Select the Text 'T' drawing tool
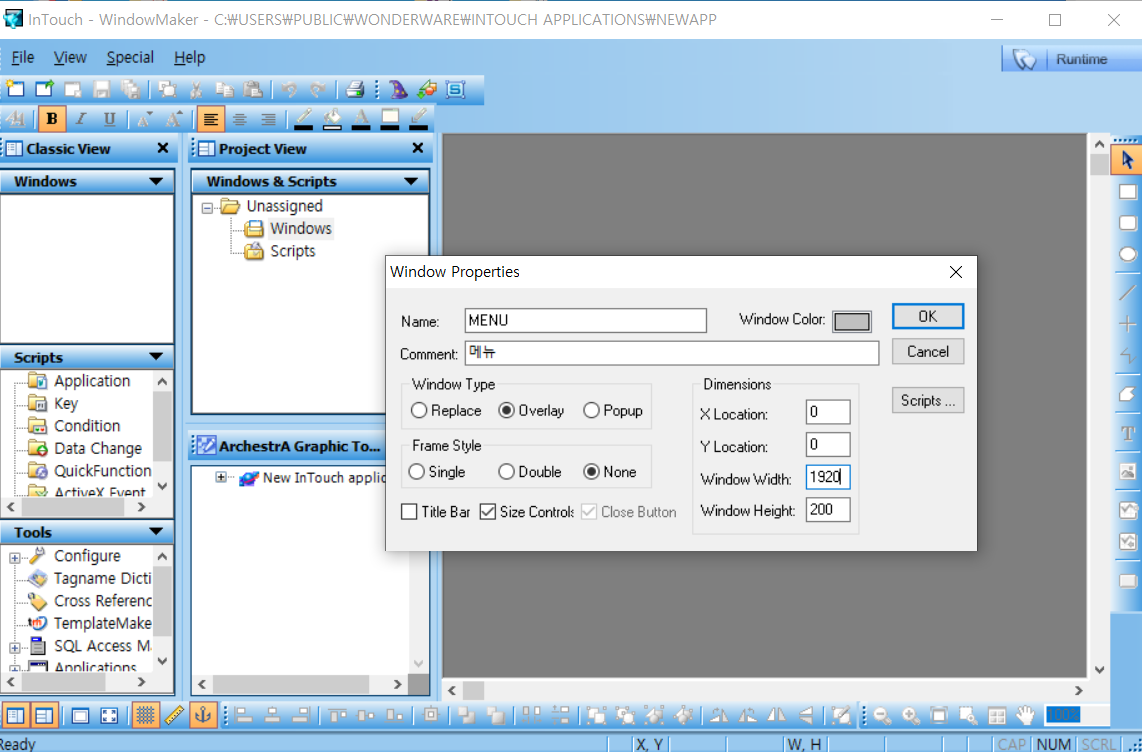This screenshot has height=752, width=1142. 1127,434
